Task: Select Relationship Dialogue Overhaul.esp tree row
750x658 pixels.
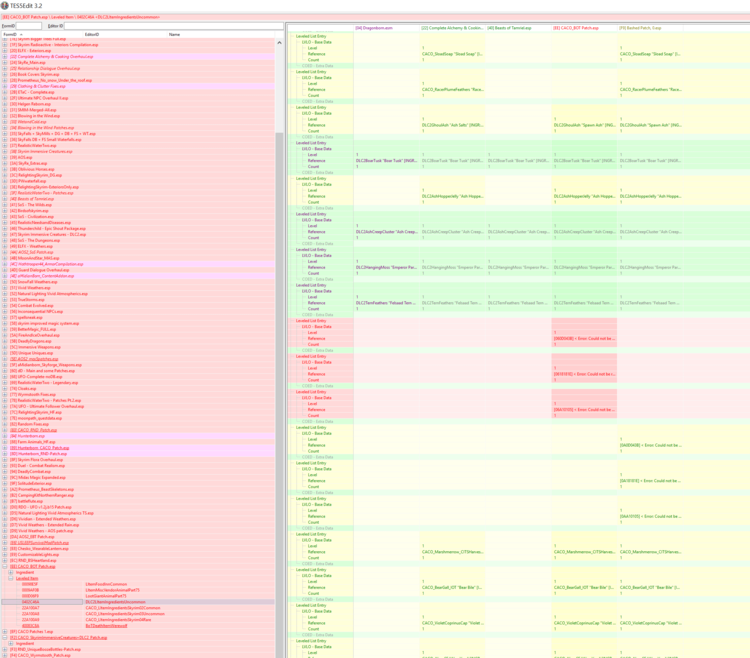Action: 138,68
